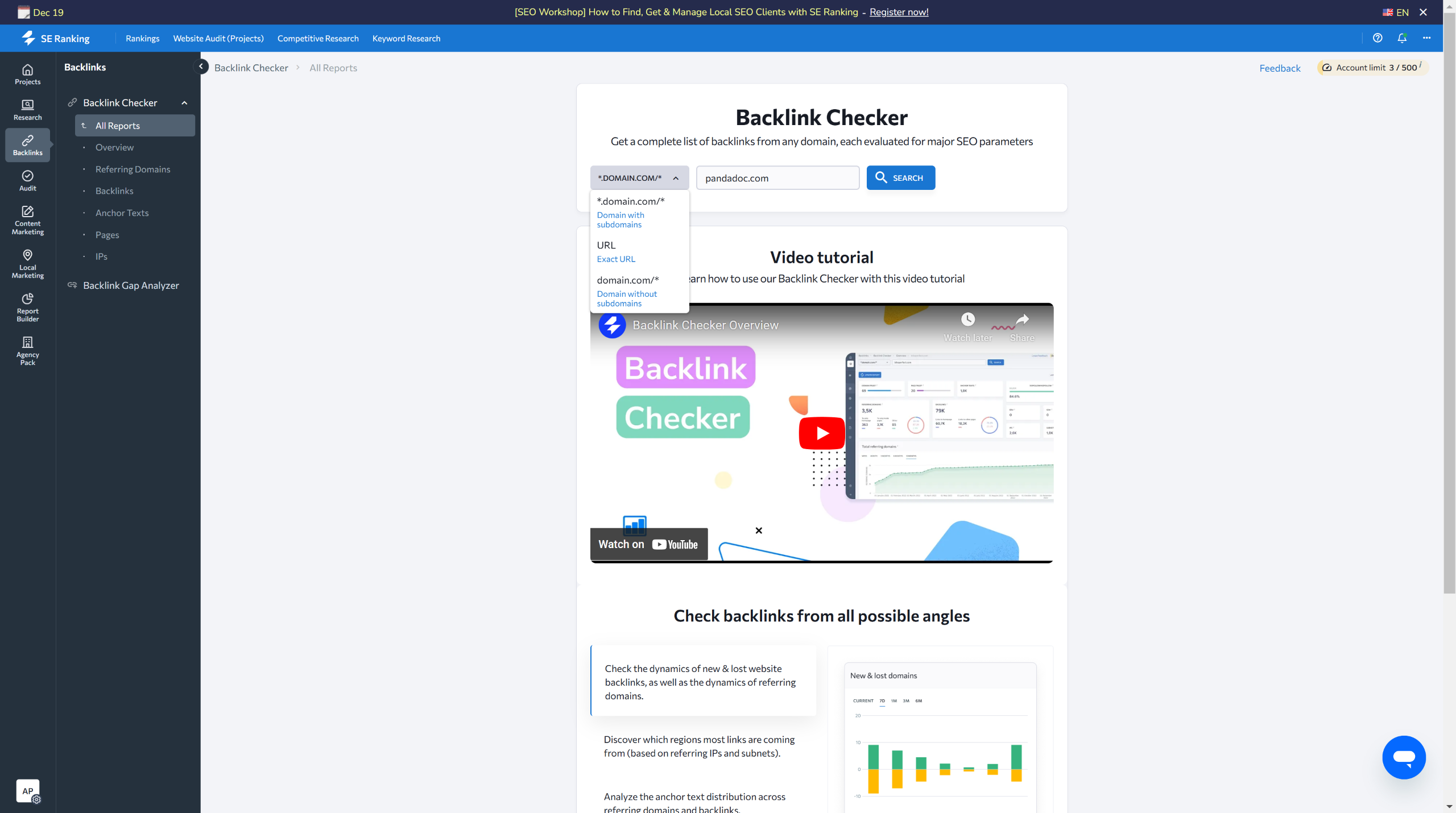Image resolution: width=1456 pixels, height=813 pixels.
Task: Open the Research sidebar icon
Action: tap(27, 110)
